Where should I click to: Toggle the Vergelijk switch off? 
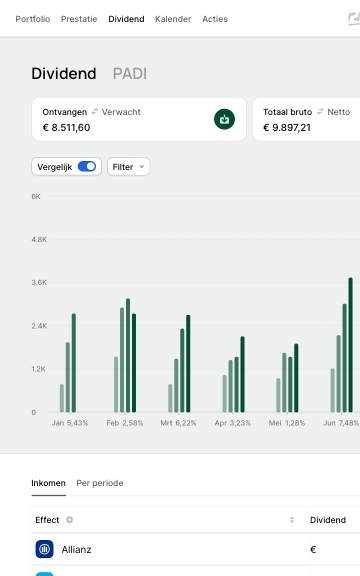(87, 167)
